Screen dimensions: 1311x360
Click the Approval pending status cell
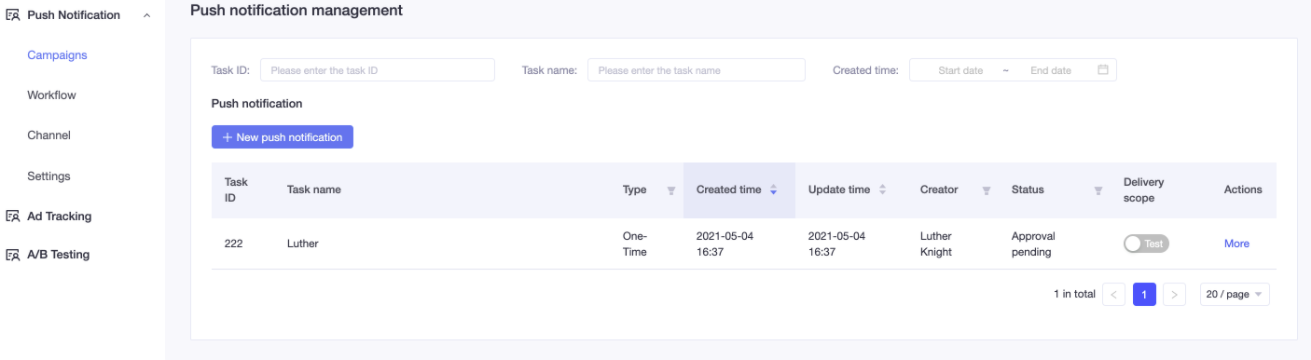pos(1033,244)
